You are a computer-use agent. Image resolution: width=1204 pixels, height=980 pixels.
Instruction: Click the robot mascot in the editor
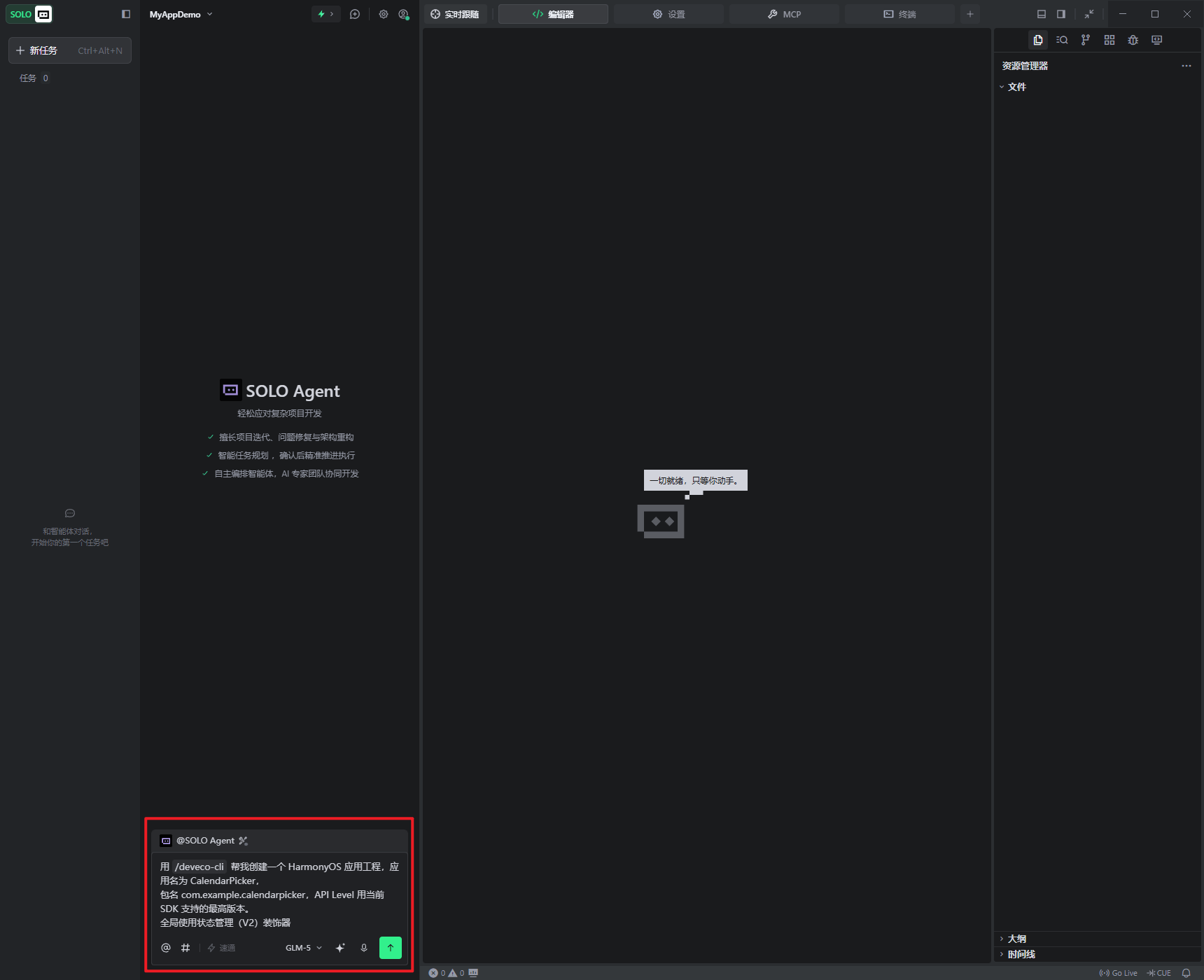pyautogui.click(x=661, y=521)
